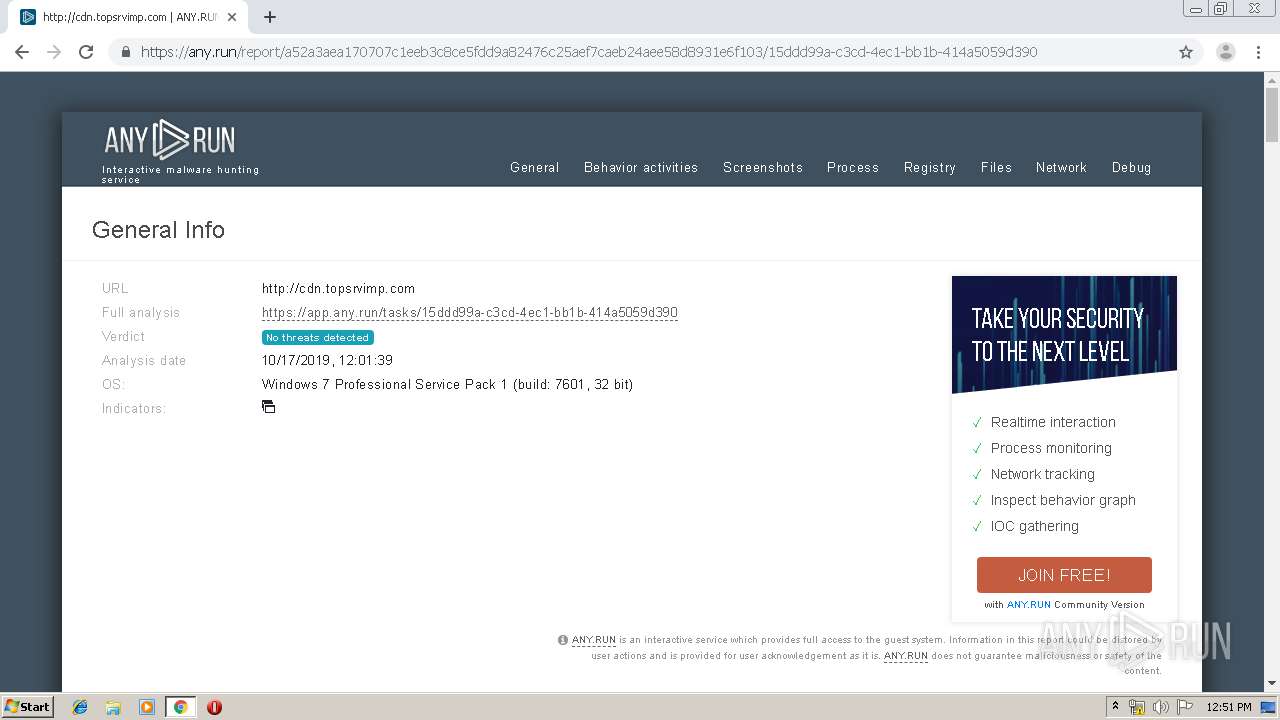Click the taskbar clock 12:51 PM
This screenshot has height=720, width=1280.
tap(1229, 707)
